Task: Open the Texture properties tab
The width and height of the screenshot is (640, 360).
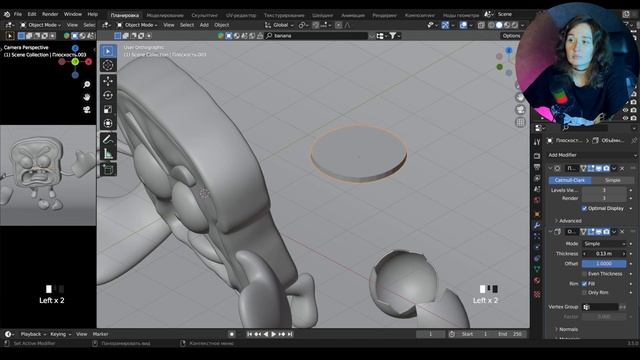Action: pos(537,294)
